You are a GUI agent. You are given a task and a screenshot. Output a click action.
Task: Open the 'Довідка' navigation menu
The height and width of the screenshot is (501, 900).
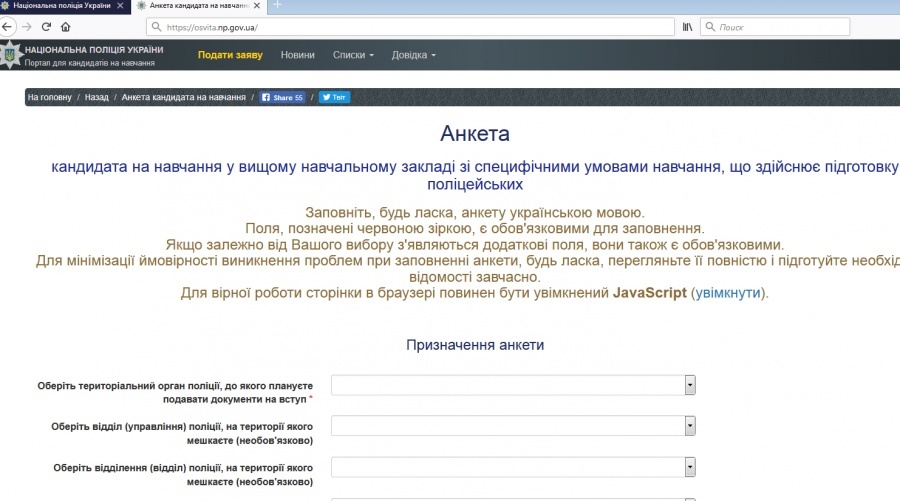413,55
